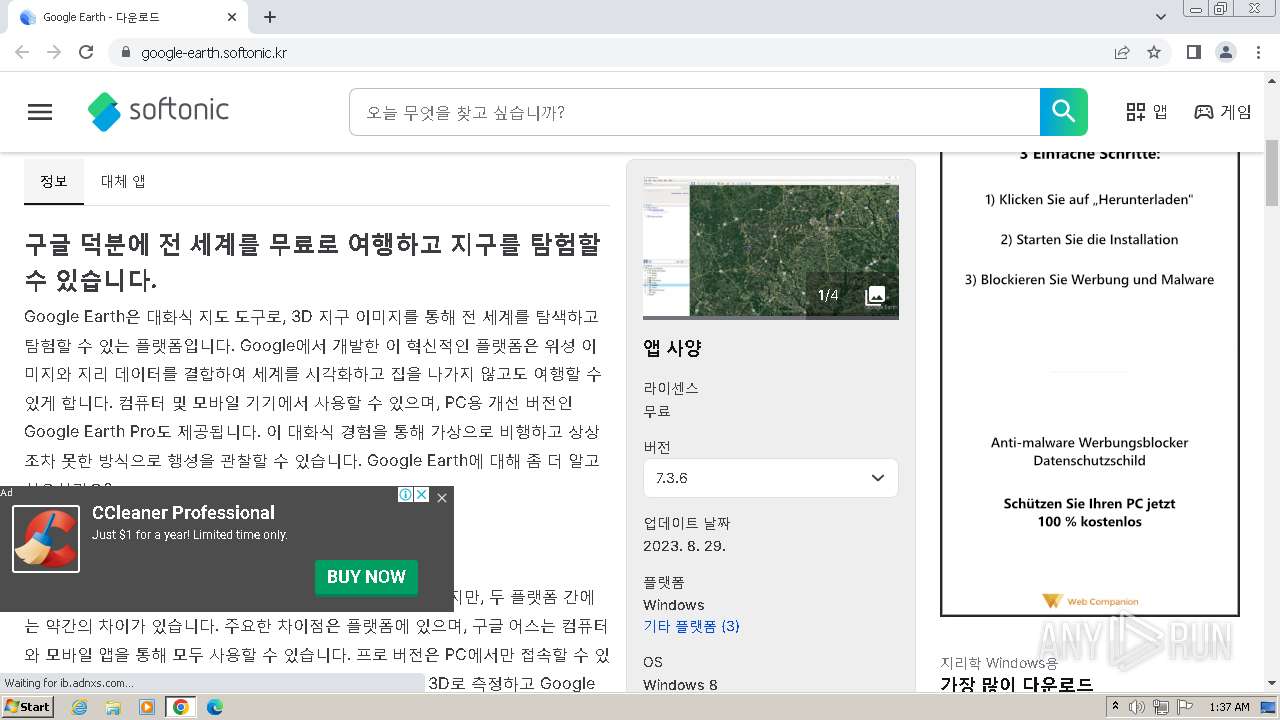Reload the page

click(x=86, y=52)
